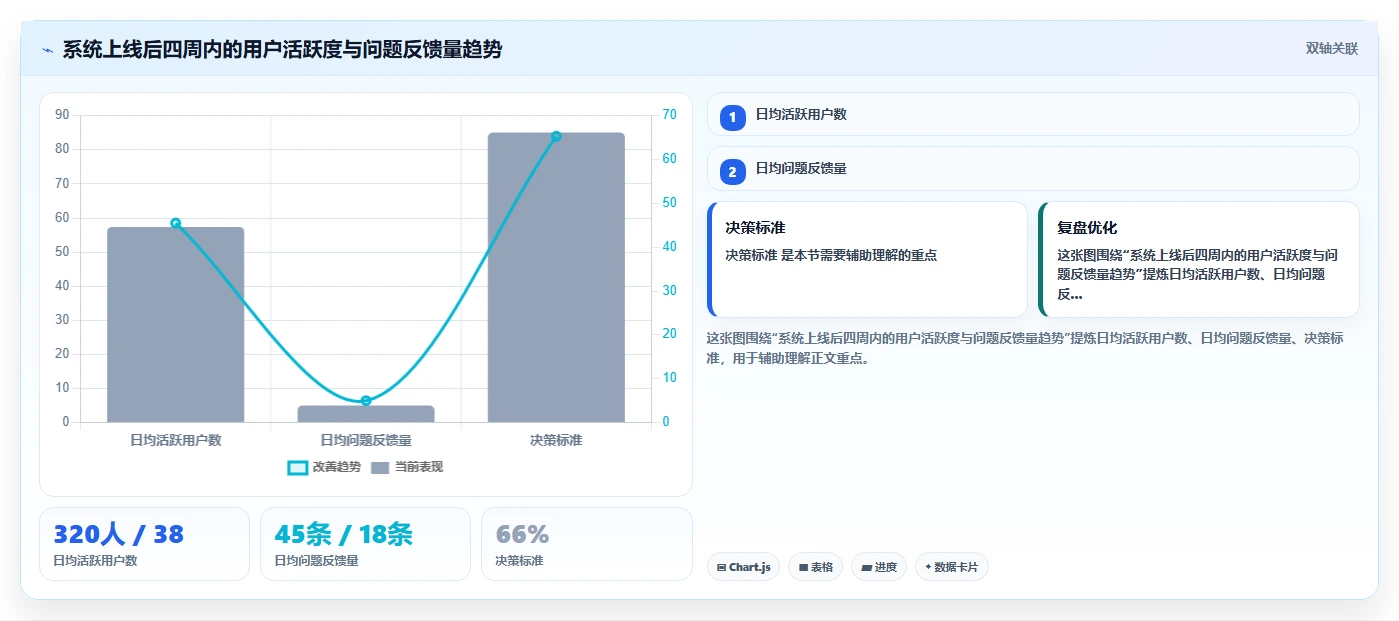Viewport: 1399px width, 621px height.
Task: Select the tall 决策标准 bar
Action: coord(556,277)
